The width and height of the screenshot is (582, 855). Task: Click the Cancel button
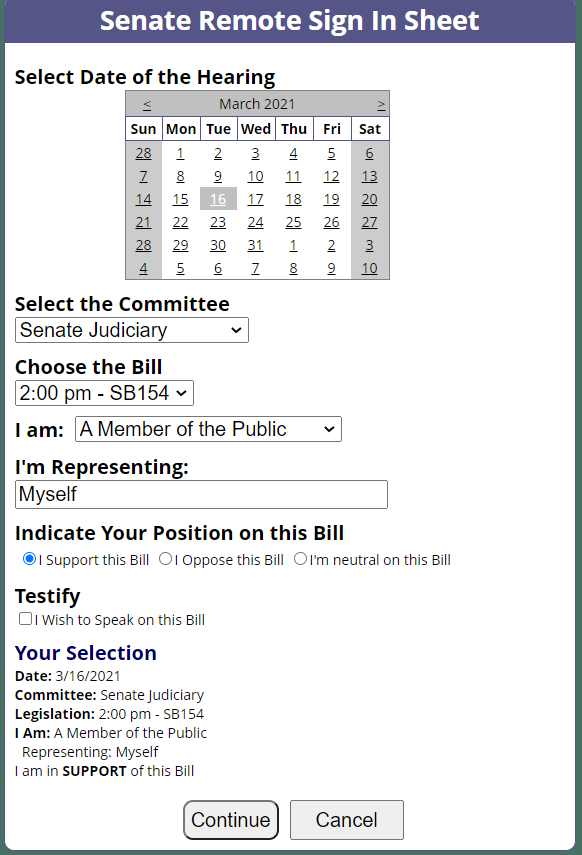coord(346,820)
